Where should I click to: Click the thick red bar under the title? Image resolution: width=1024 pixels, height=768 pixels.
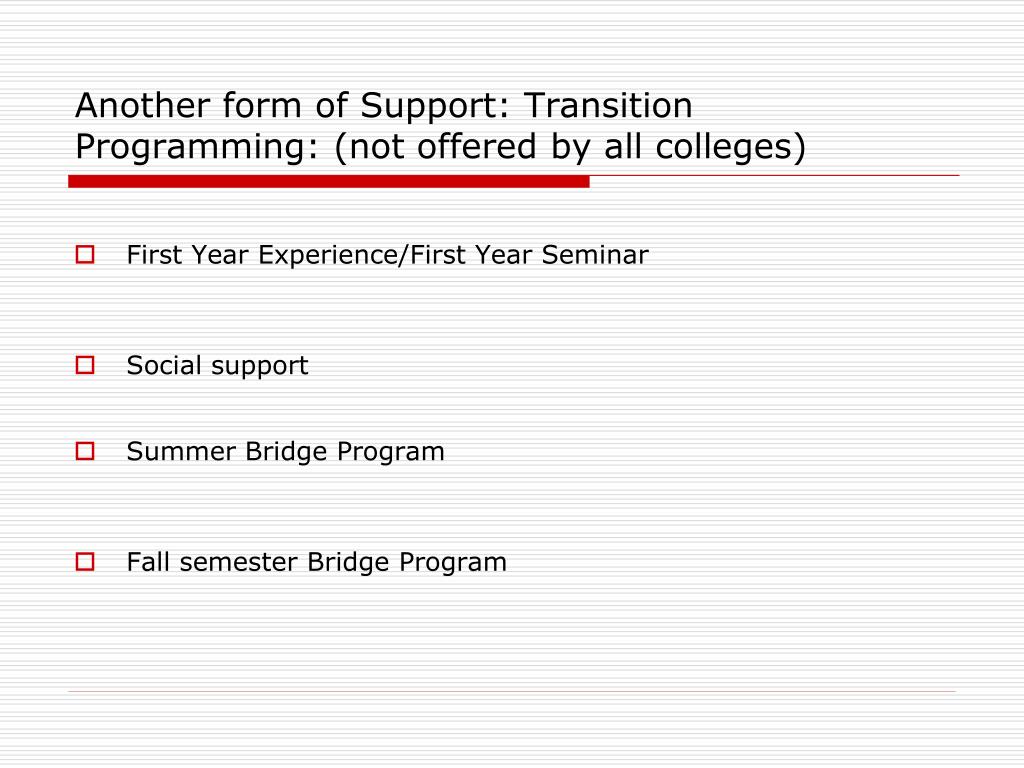click(328, 181)
